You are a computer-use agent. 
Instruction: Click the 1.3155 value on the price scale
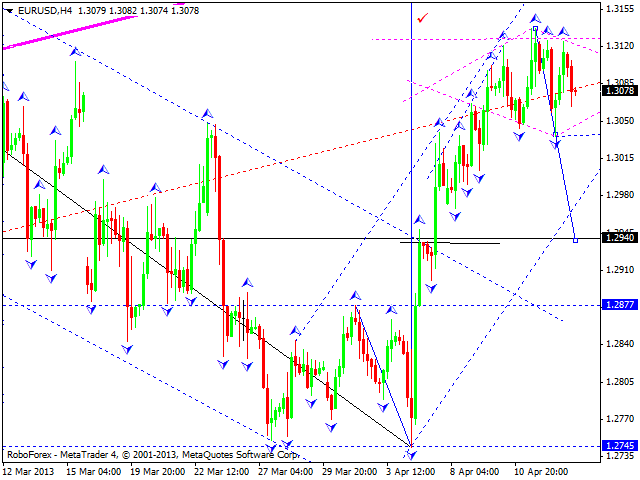pos(617,8)
